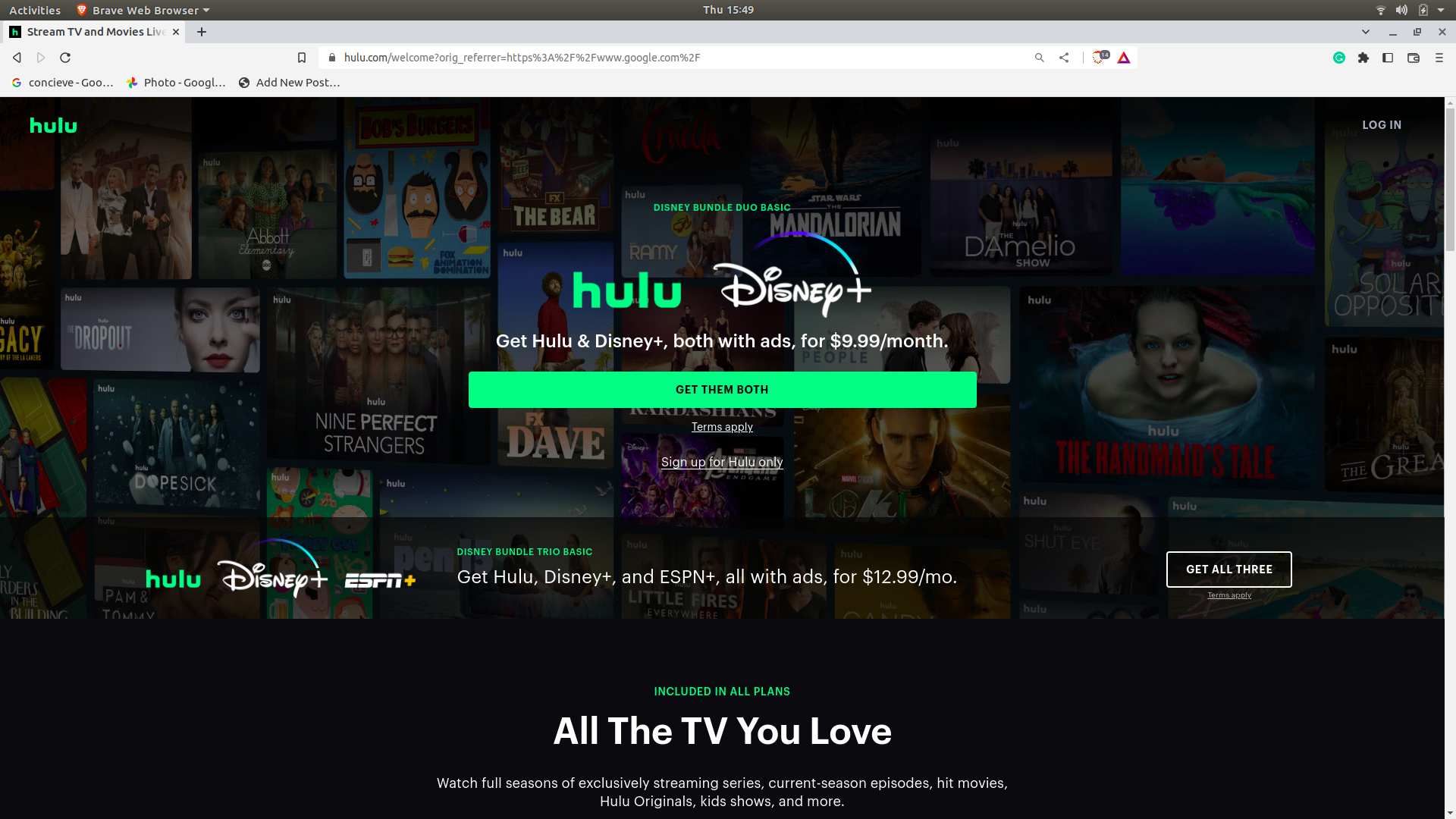This screenshot has width=1456, height=819.
Task: Click GET ALL THREE bundle button
Action: [1229, 569]
